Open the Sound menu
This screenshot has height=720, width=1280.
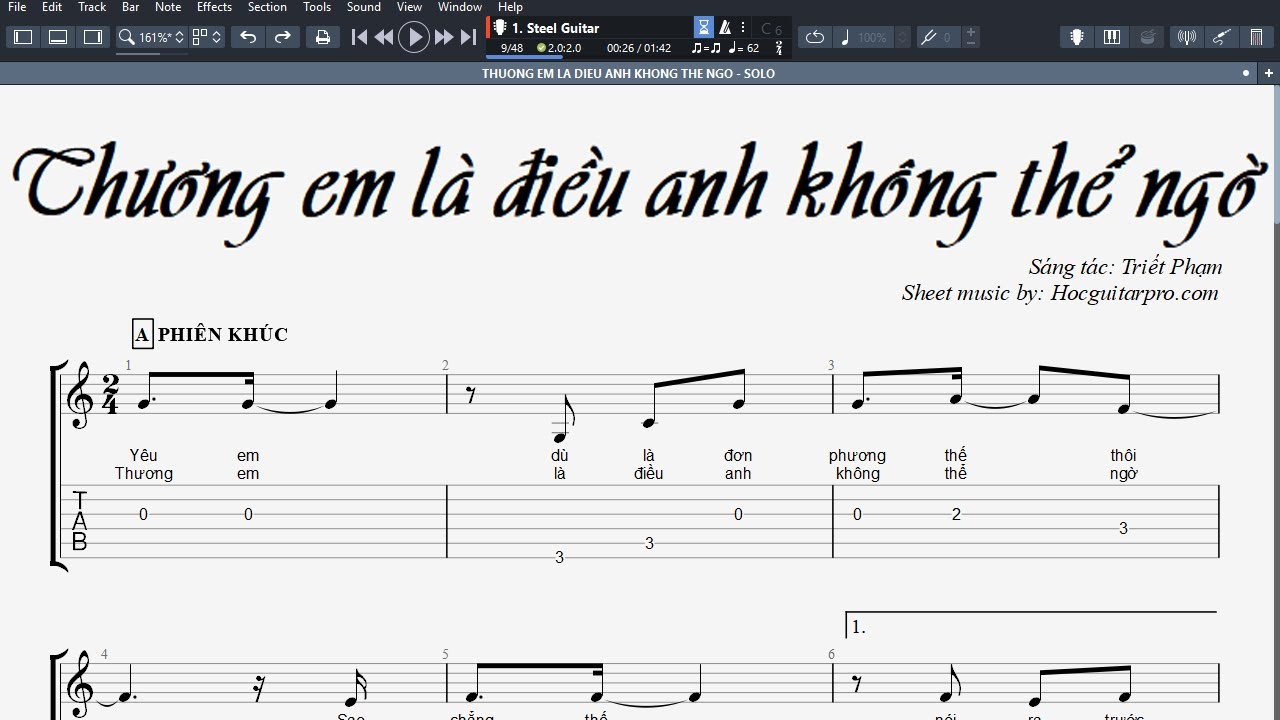[x=364, y=7]
